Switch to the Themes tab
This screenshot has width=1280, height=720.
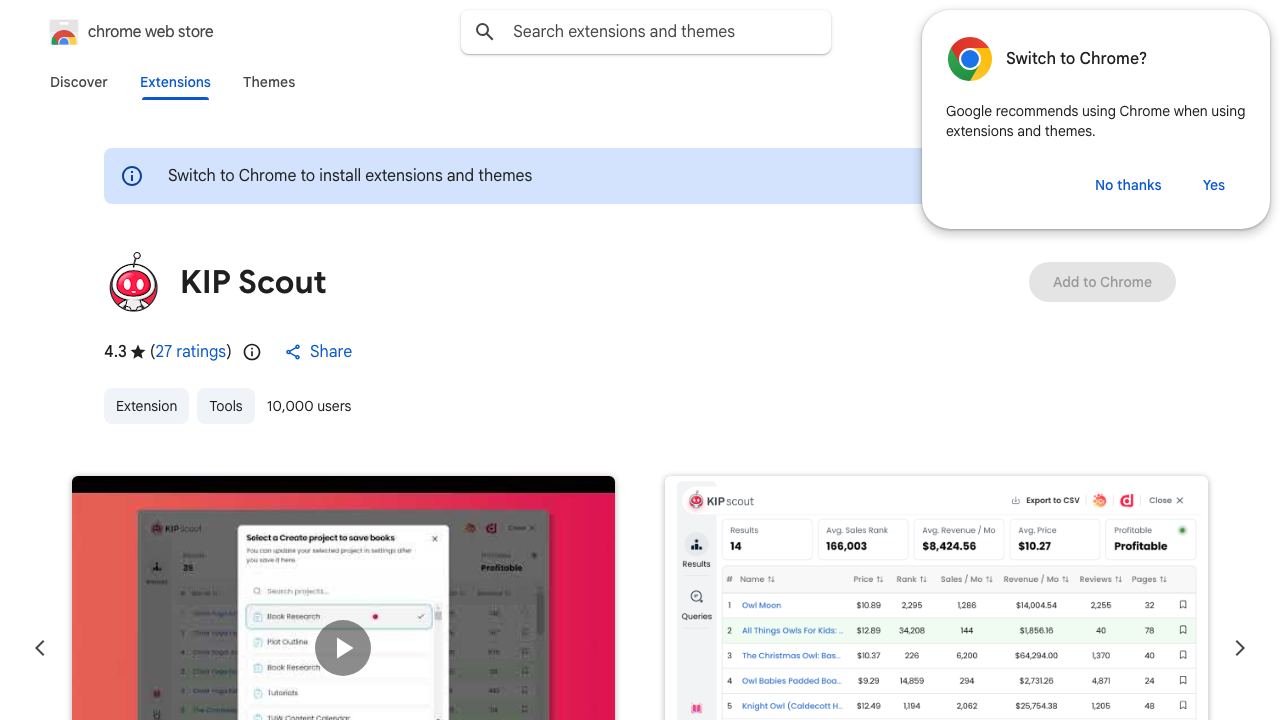(269, 82)
